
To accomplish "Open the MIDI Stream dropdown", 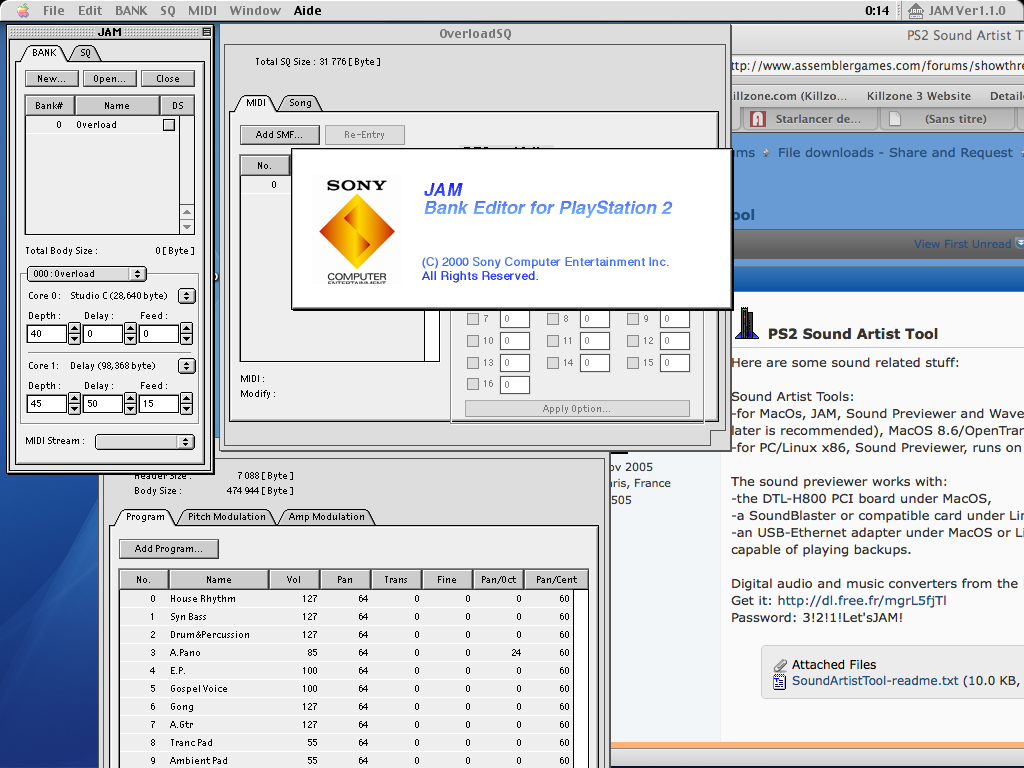I will (x=145, y=441).
